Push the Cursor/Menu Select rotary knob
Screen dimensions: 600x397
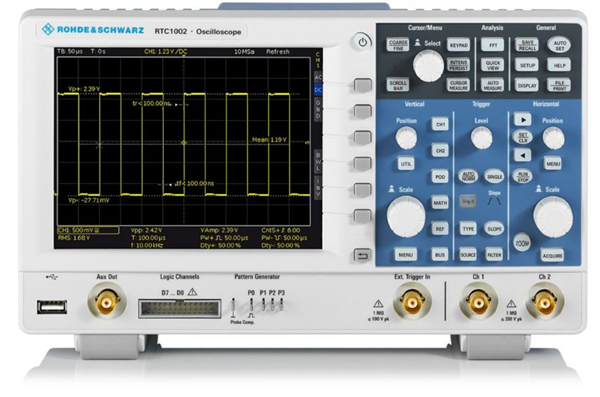pos(429,65)
